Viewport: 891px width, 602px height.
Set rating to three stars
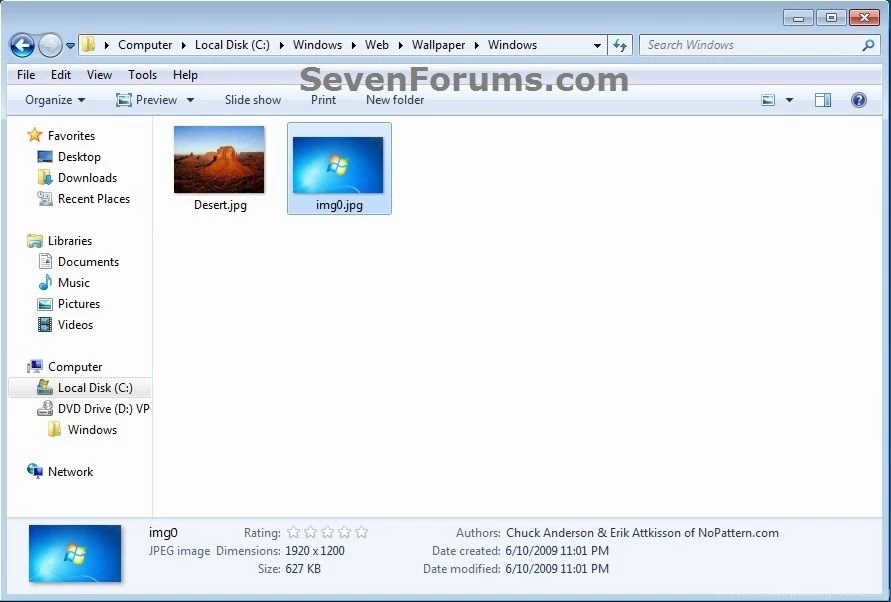327,533
